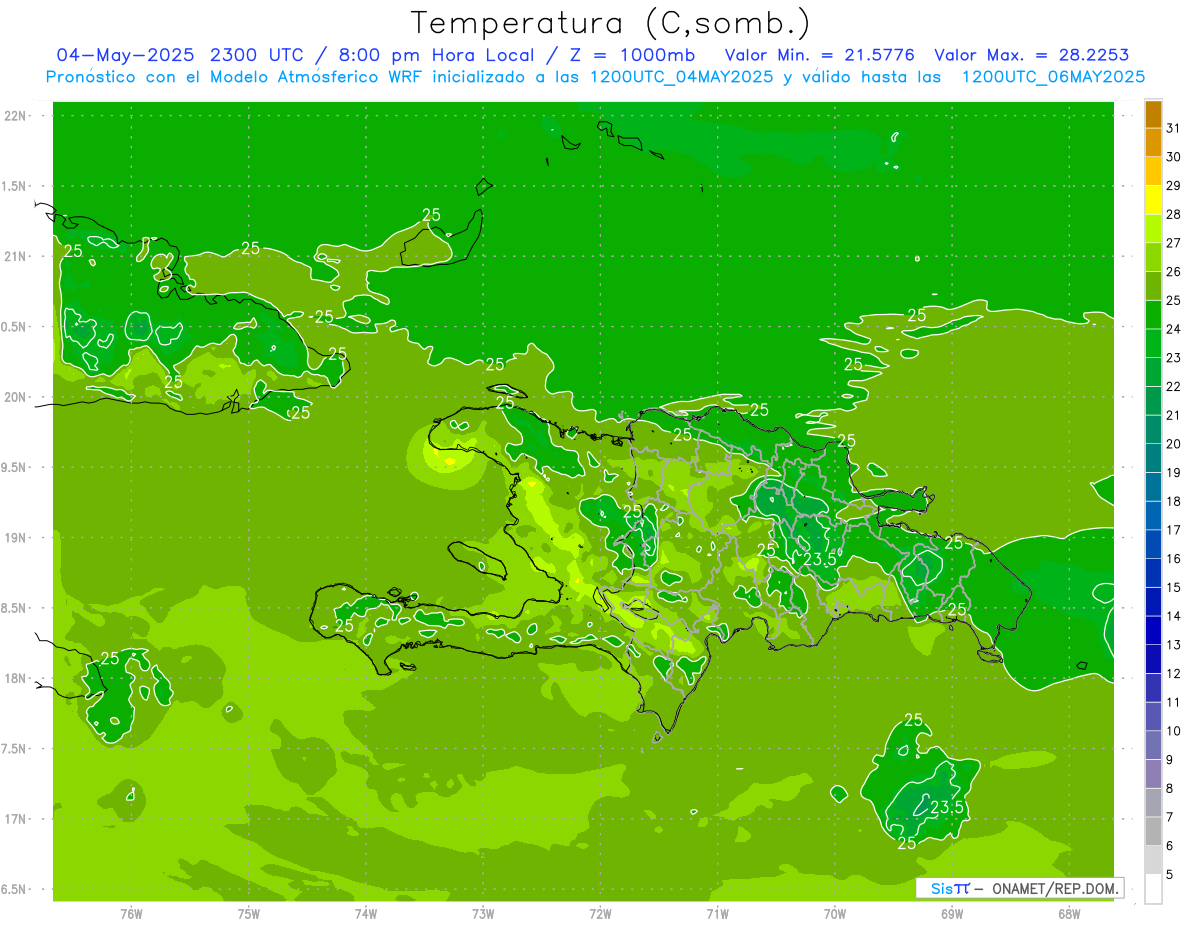1200x927 pixels.
Task: Click the "18N" latitude axis label
Action: (x=17, y=679)
